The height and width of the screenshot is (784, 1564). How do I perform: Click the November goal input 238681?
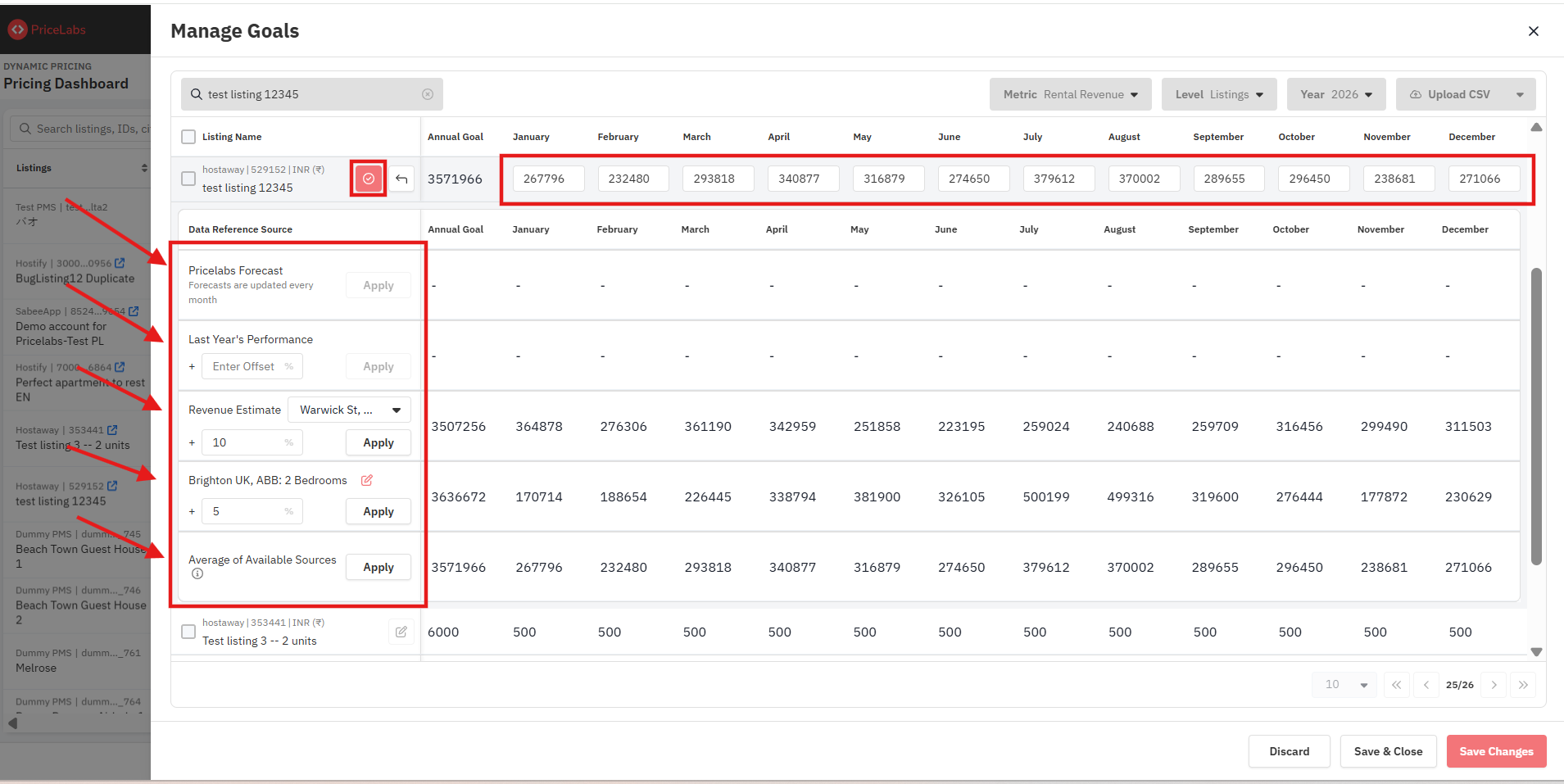[1399, 179]
